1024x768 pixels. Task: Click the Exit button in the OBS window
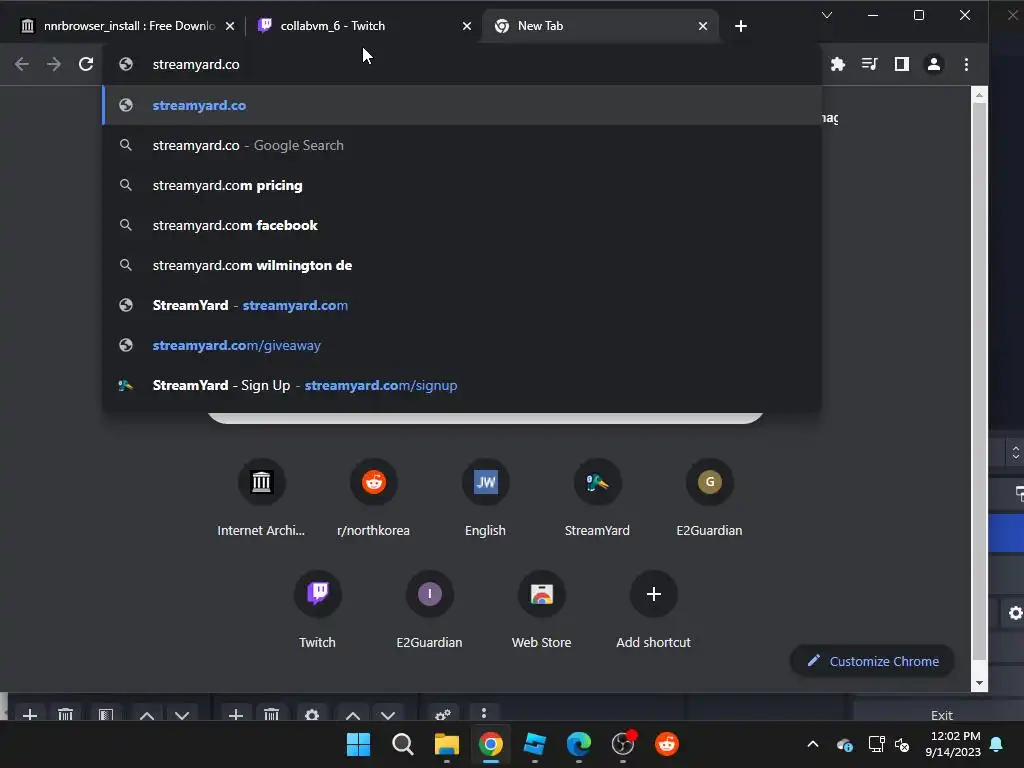pos(941,714)
